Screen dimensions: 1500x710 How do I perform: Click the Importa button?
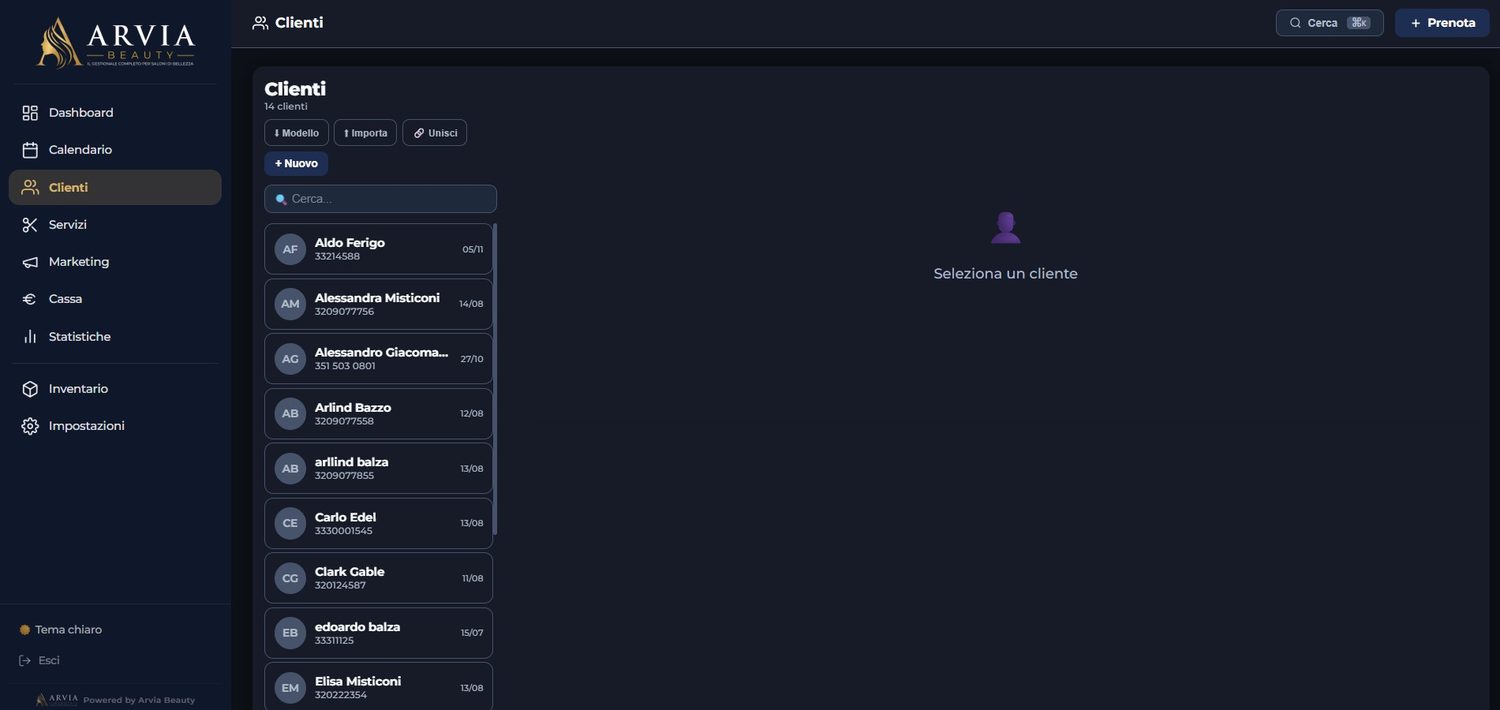tap(365, 133)
